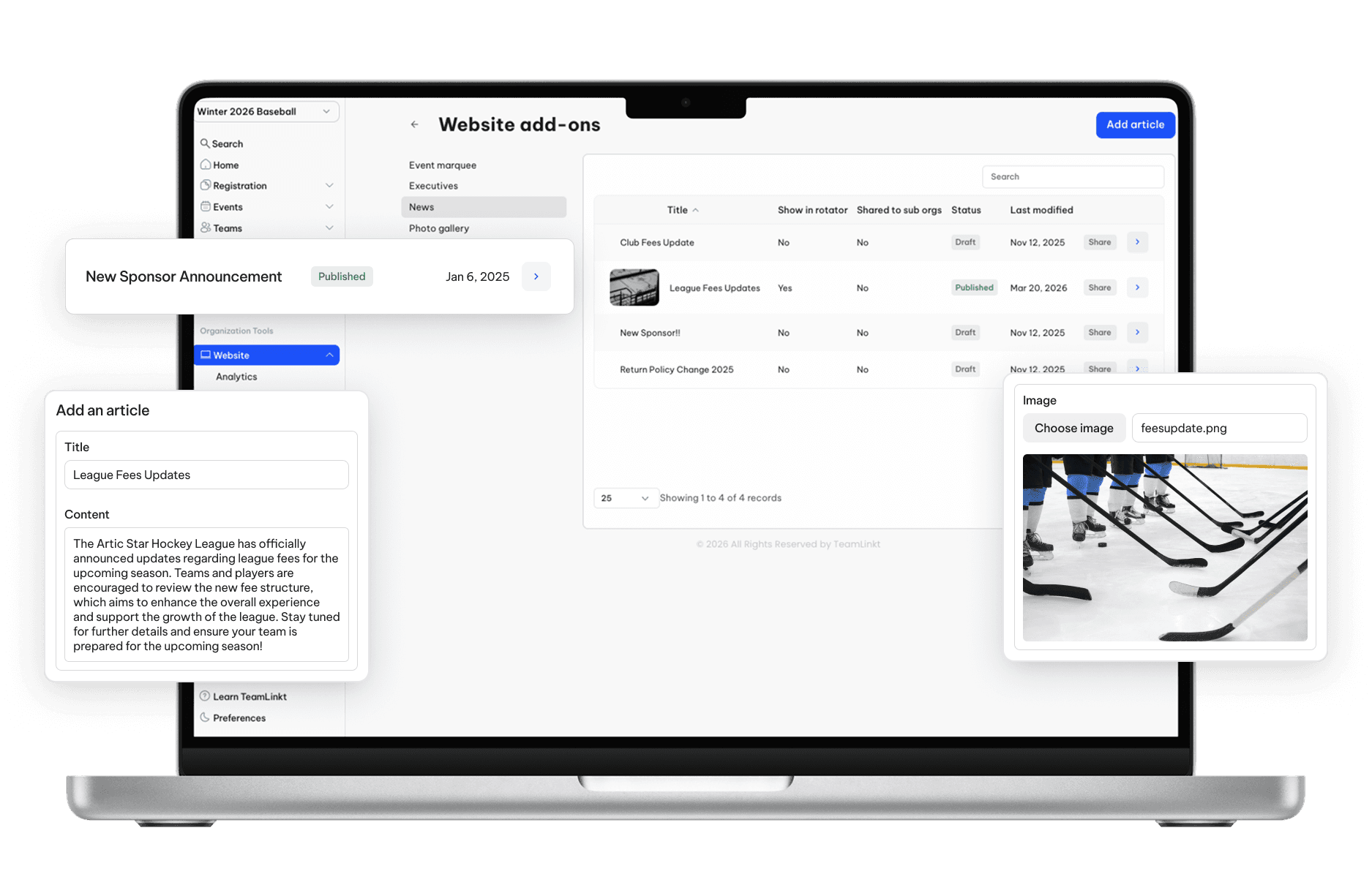Click the Website monitor icon
This screenshot has height=893, width=1372.
point(206,355)
